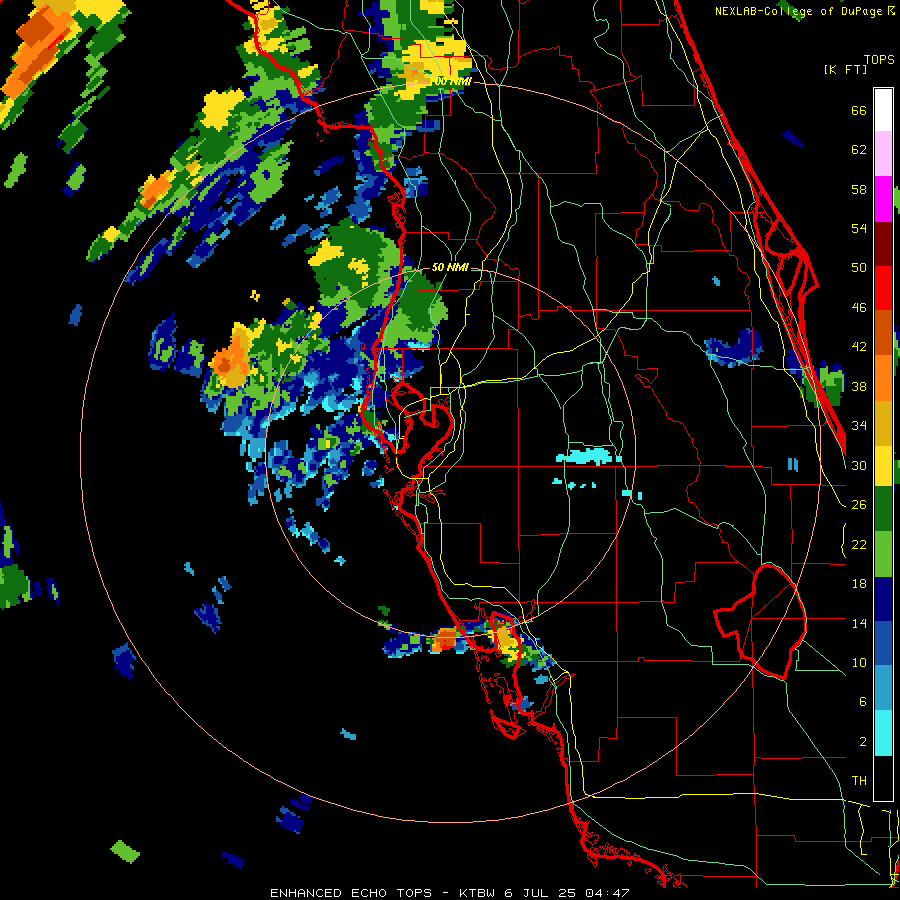This screenshot has height=900, width=900.
Task: Click the 54 value beside the color bar
Action: coord(859,229)
